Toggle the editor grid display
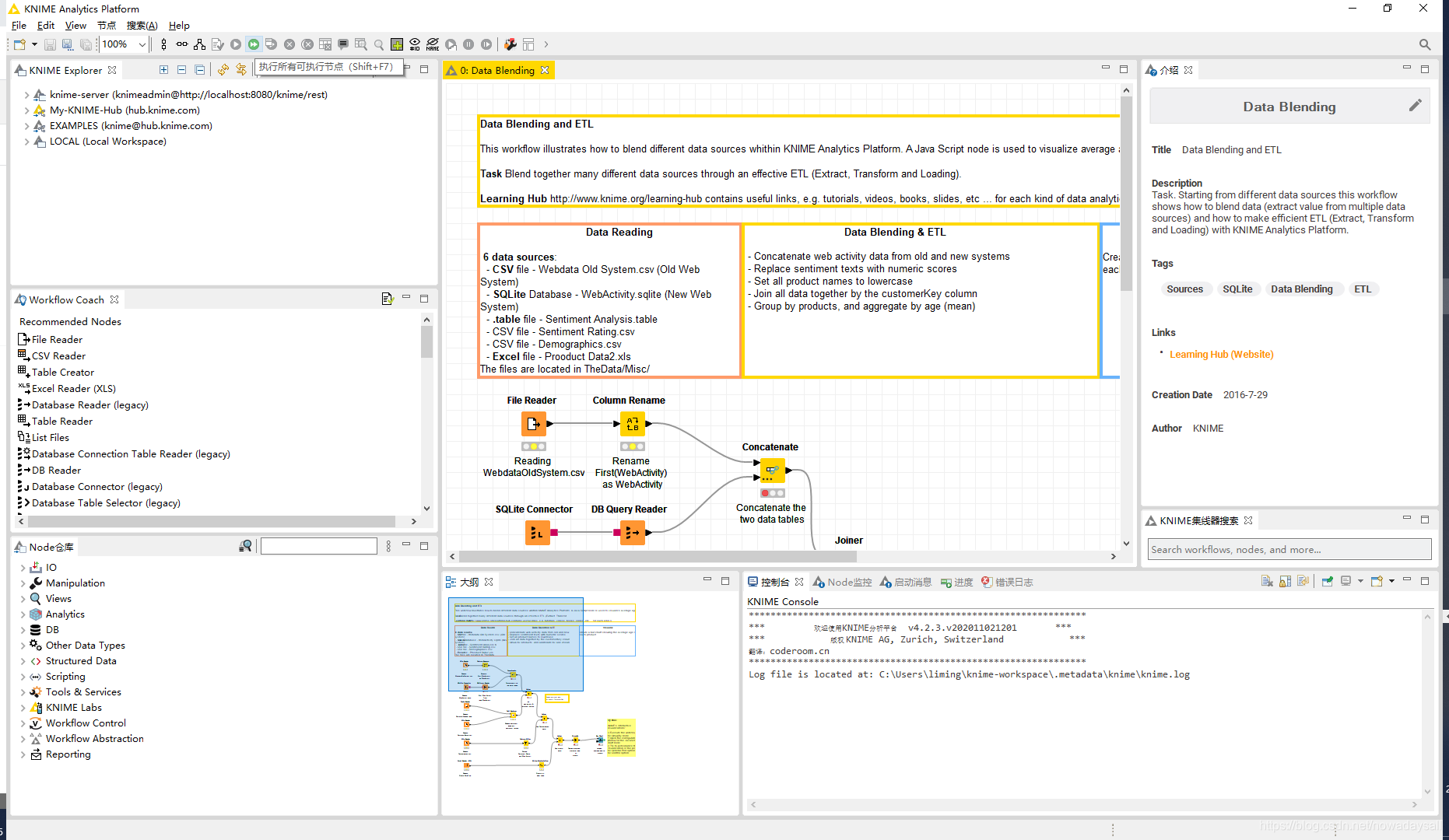Image resolution: width=1449 pixels, height=840 pixels. (x=397, y=44)
